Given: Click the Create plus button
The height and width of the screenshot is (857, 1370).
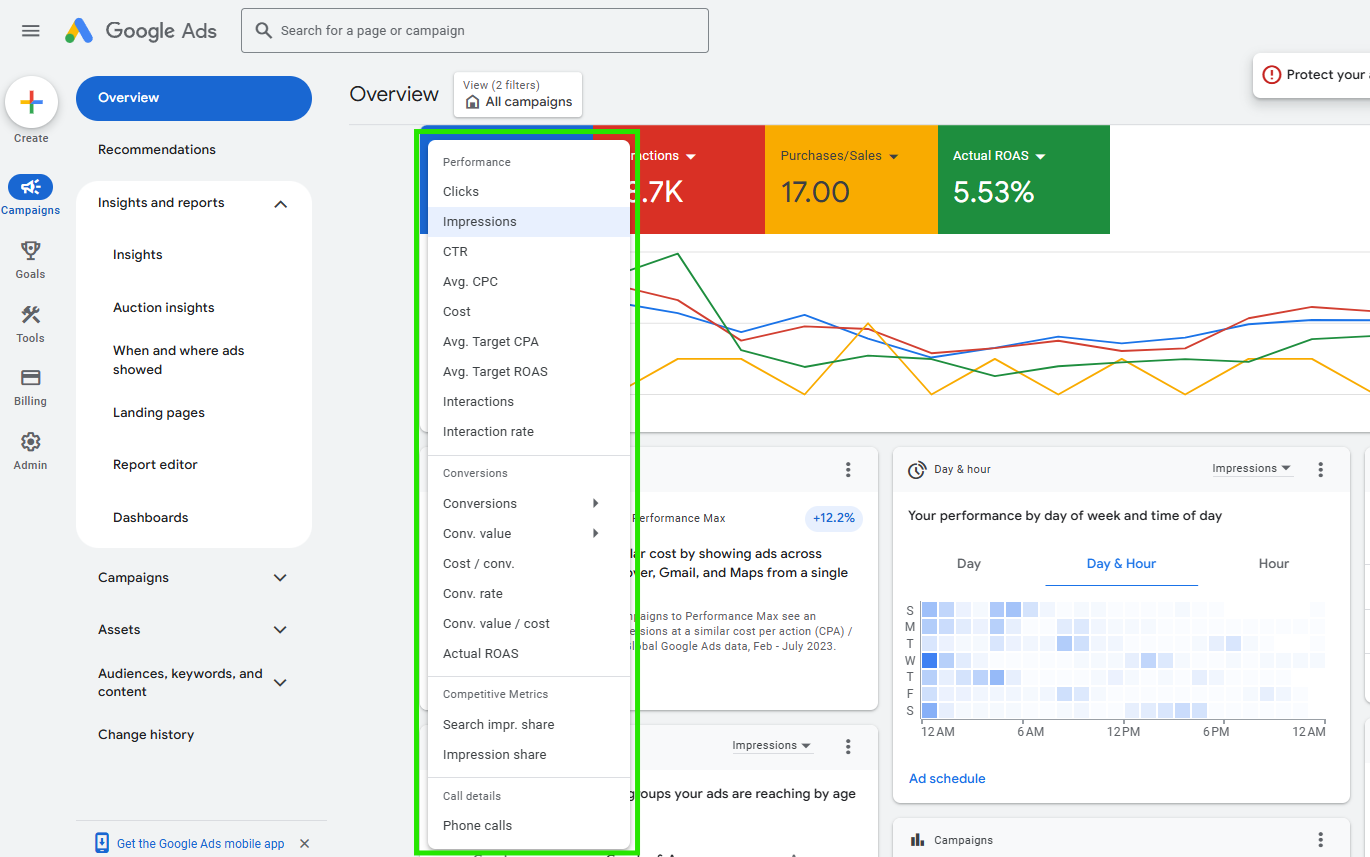Looking at the screenshot, I should 31,102.
